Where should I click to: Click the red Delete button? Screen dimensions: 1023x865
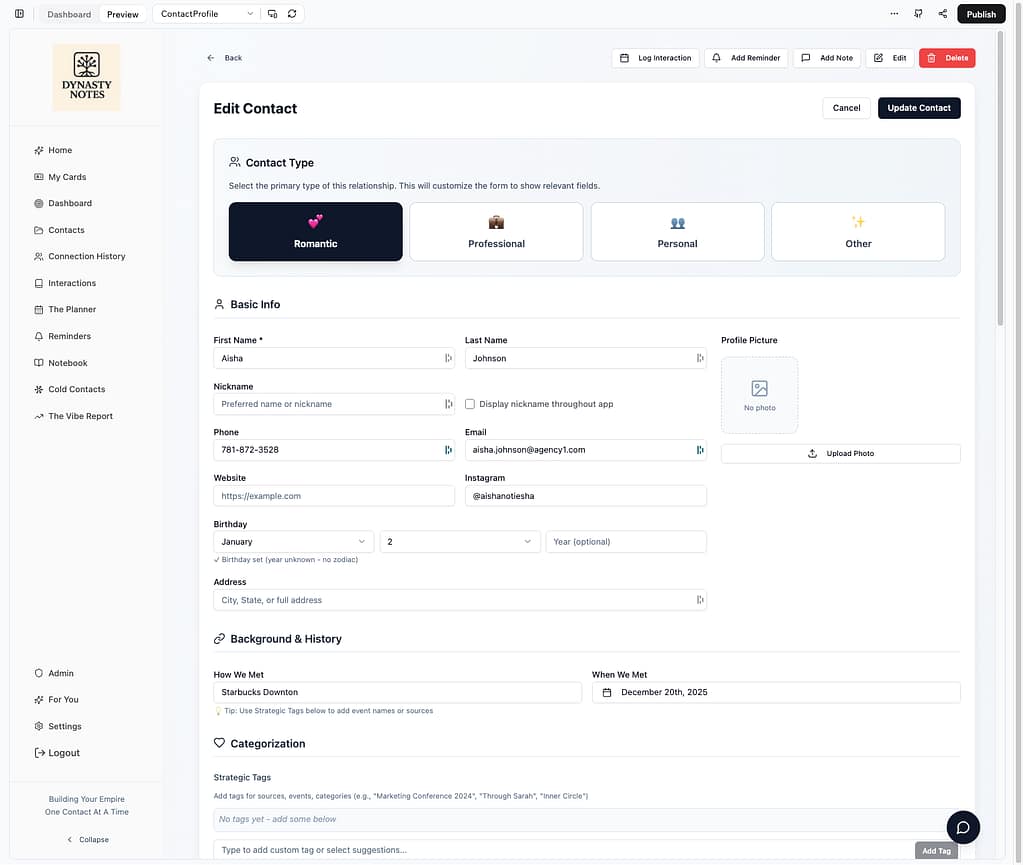click(x=946, y=58)
